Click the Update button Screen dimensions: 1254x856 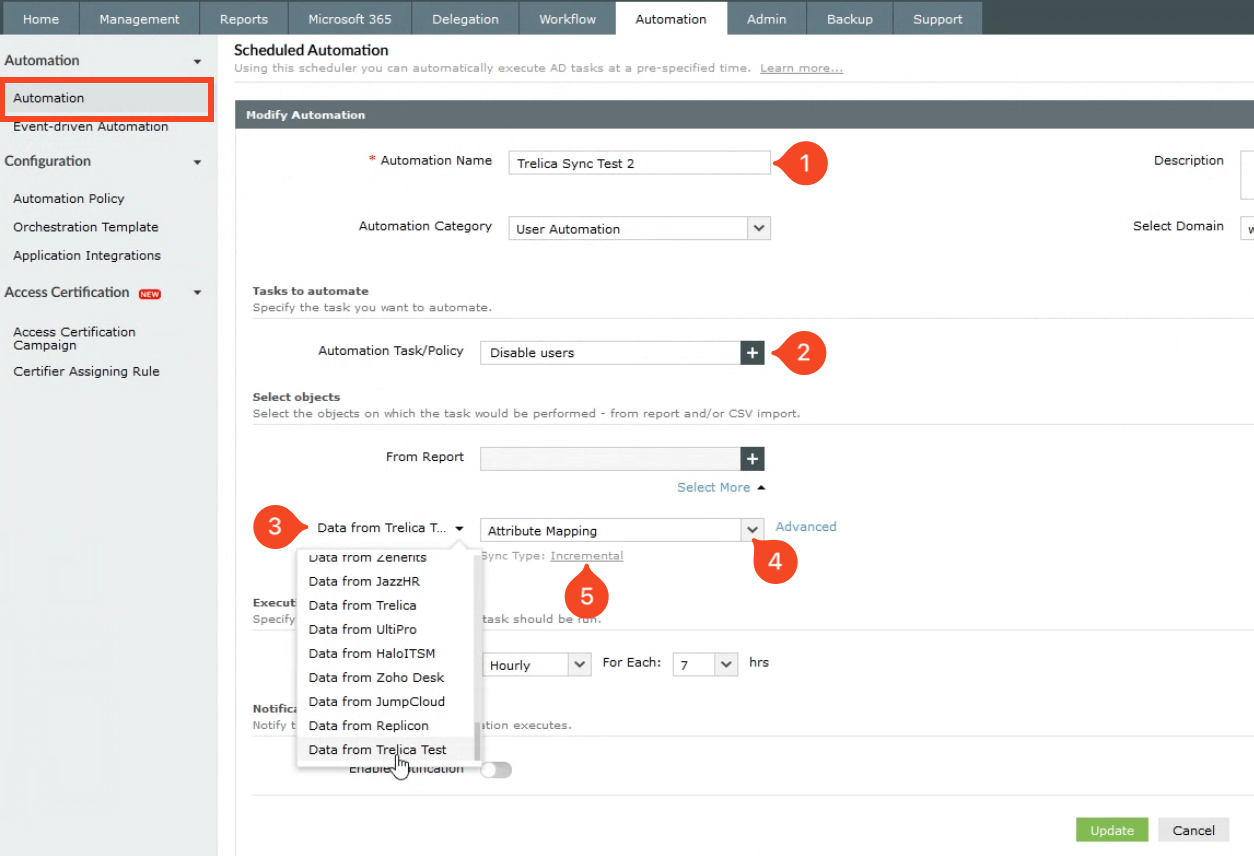point(1112,830)
